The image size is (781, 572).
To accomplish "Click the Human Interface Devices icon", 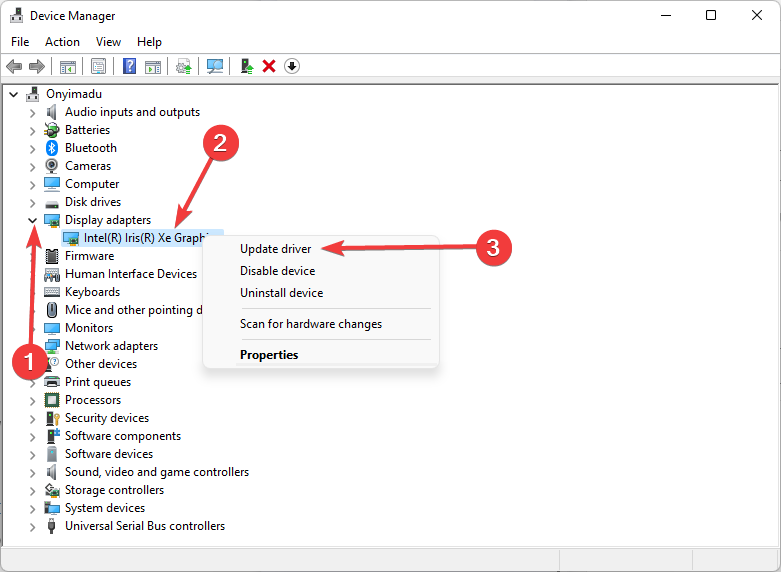I will click(52, 275).
